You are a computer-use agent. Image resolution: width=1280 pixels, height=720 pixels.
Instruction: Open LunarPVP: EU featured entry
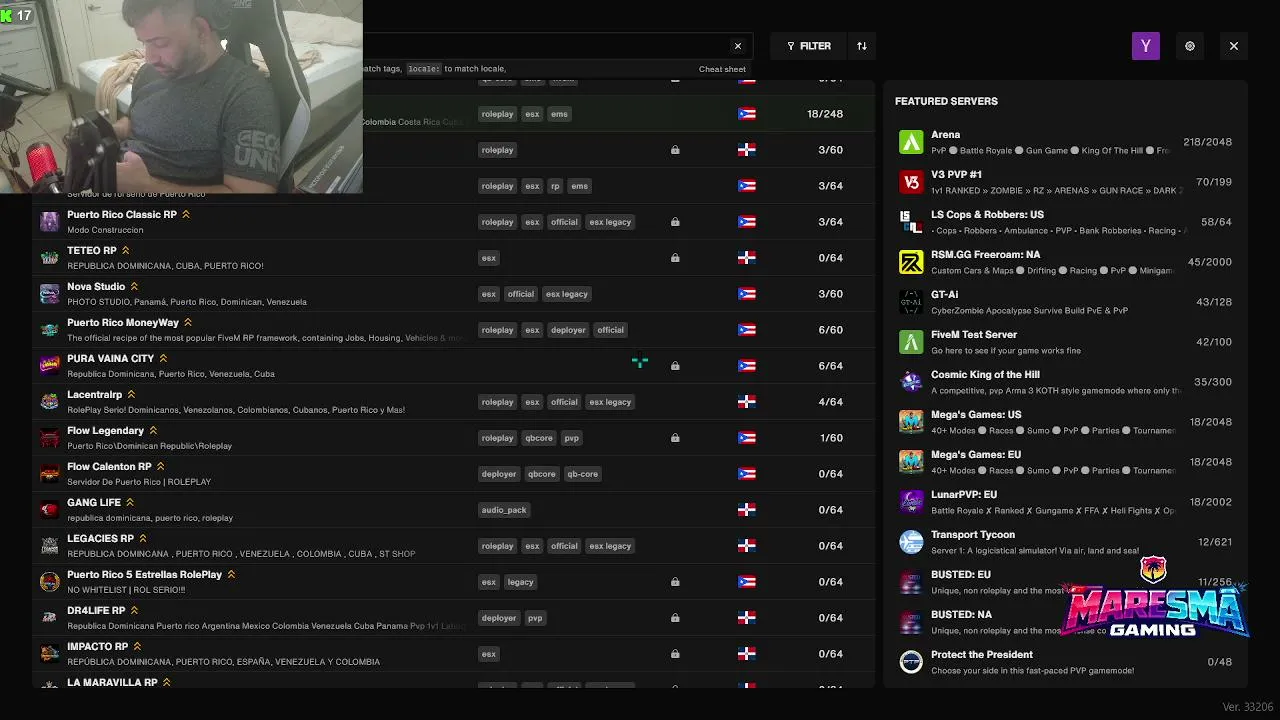point(1065,502)
